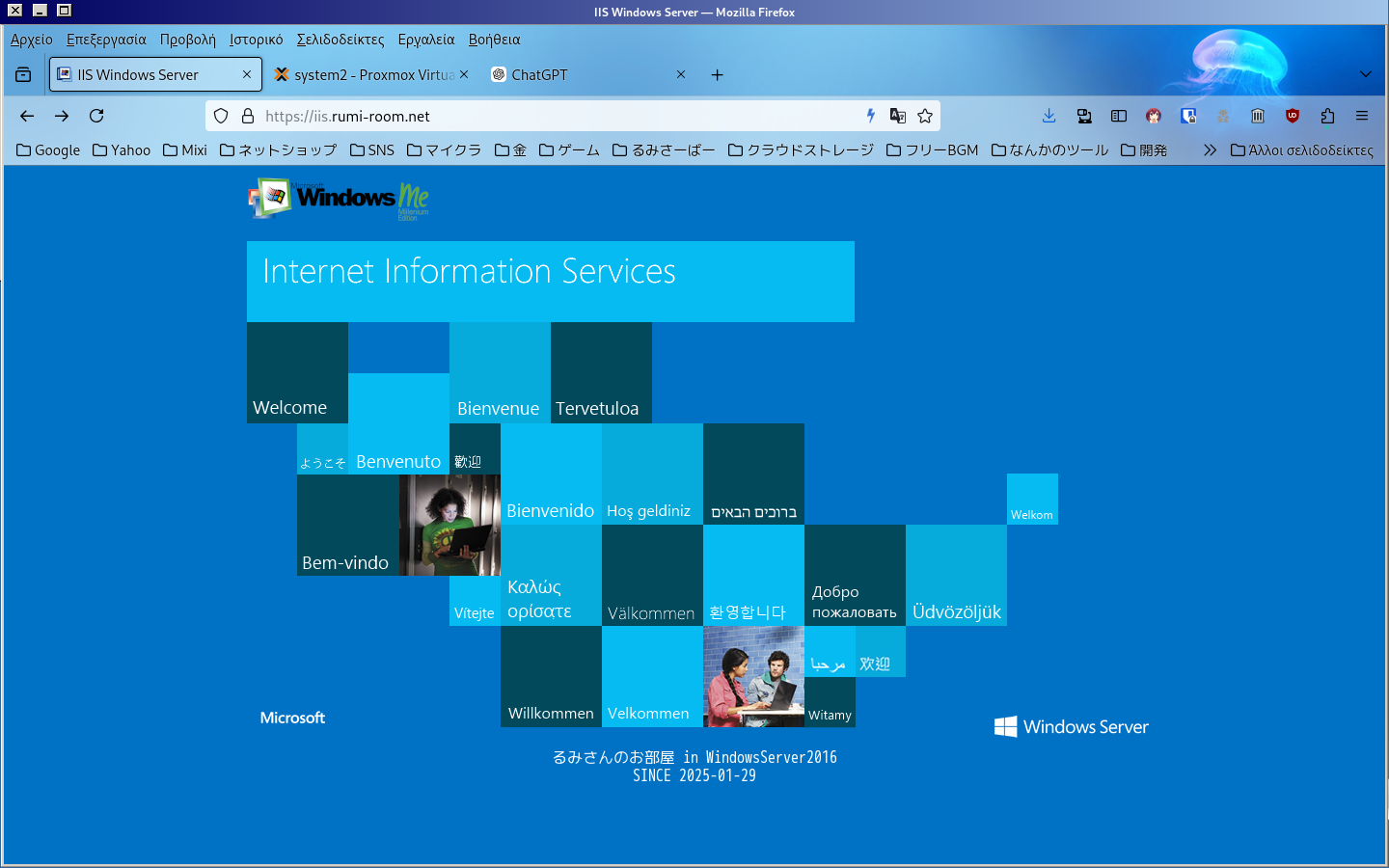Screen dimensions: 1389x868
Task: List all tabs dropdown arrow
Action: pos(1365,74)
